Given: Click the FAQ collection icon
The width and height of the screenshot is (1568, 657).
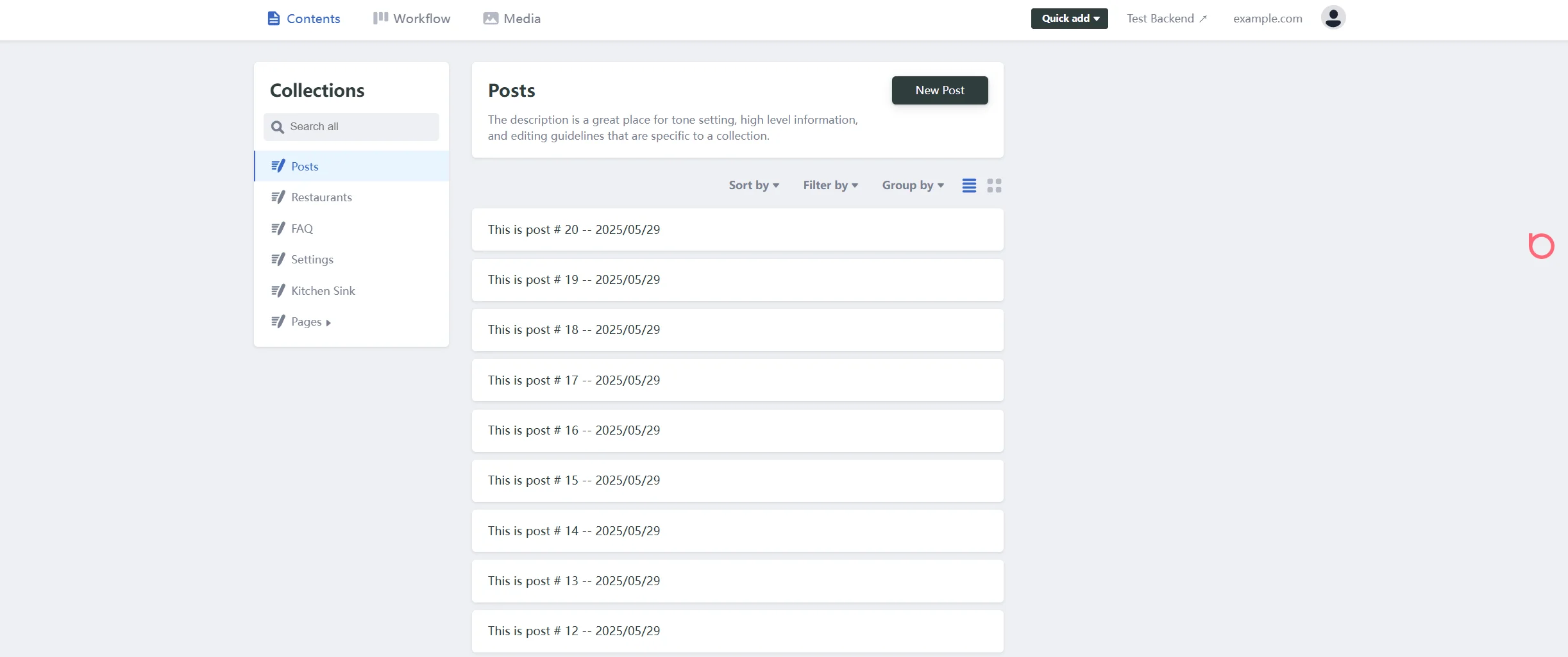Looking at the screenshot, I should pyautogui.click(x=278, y=229).
